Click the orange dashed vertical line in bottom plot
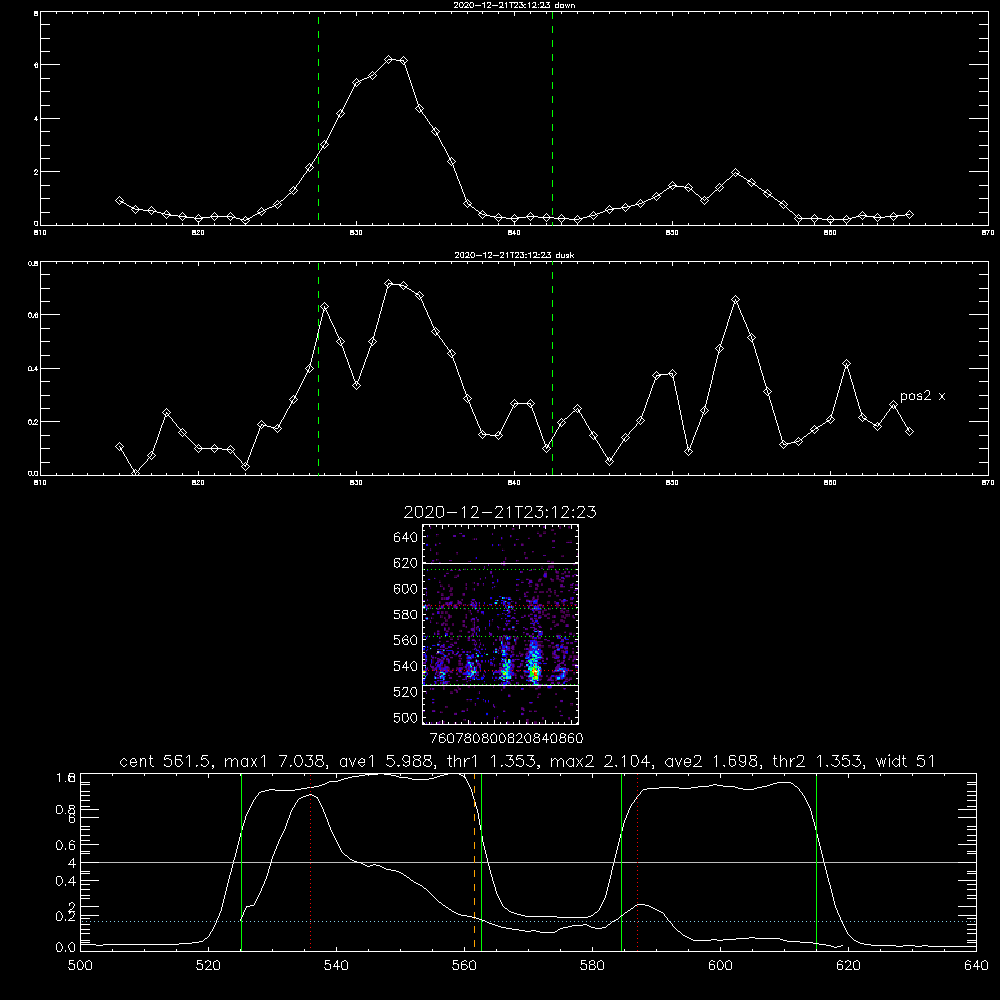The width and height of the screenshot is (1000, 1000). 474,861
